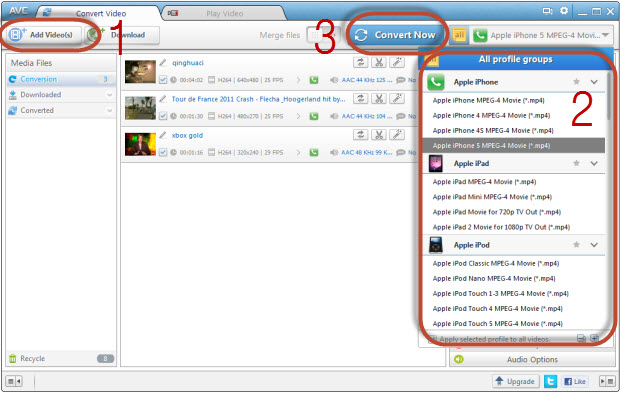This screenshot has width=620, height=393.
Task: Favorite the Apple iPad group star
Action: coord(577,163)
